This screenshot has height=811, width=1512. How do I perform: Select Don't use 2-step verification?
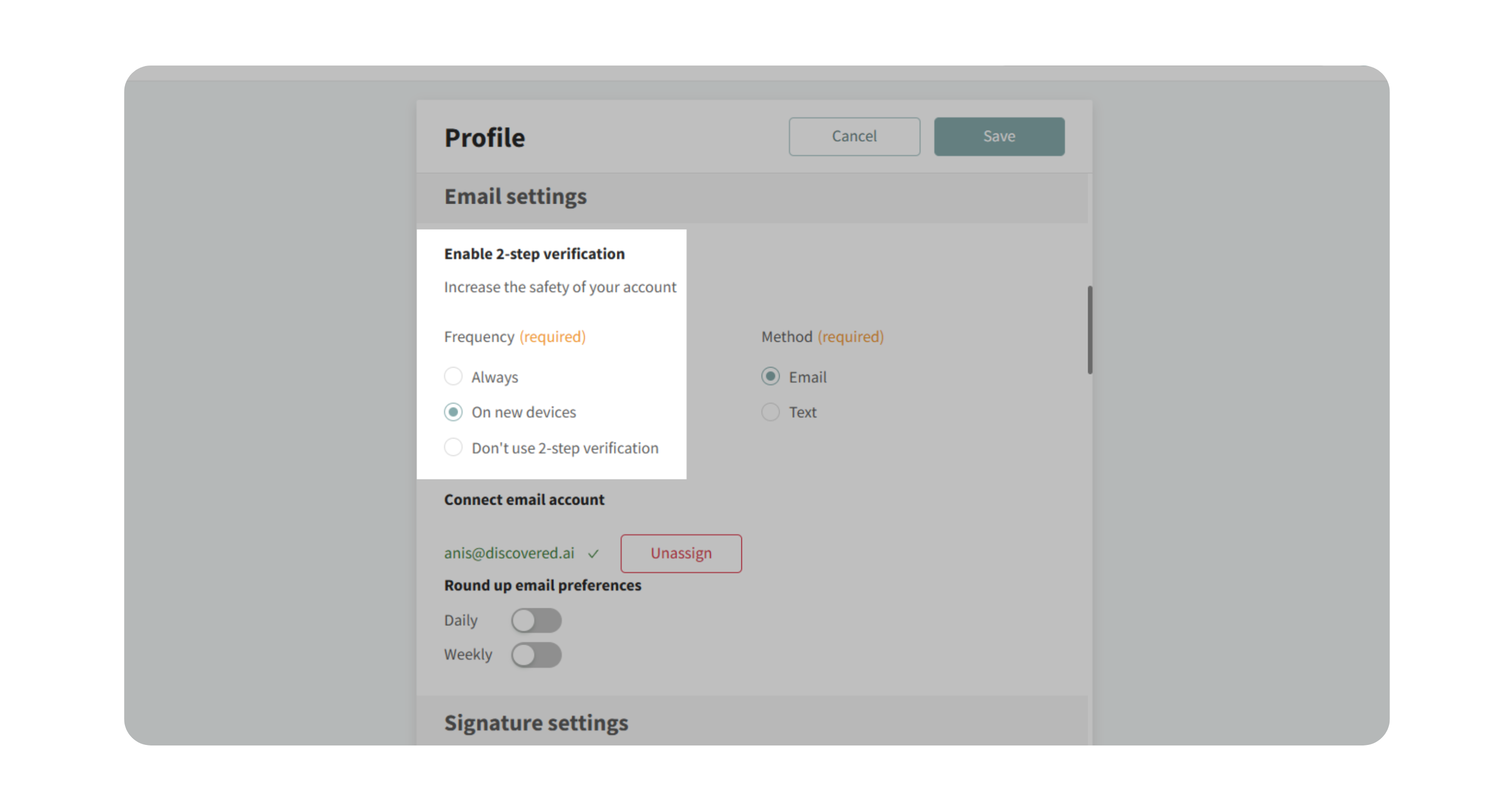pyautogui.click(x=453, y=447)
